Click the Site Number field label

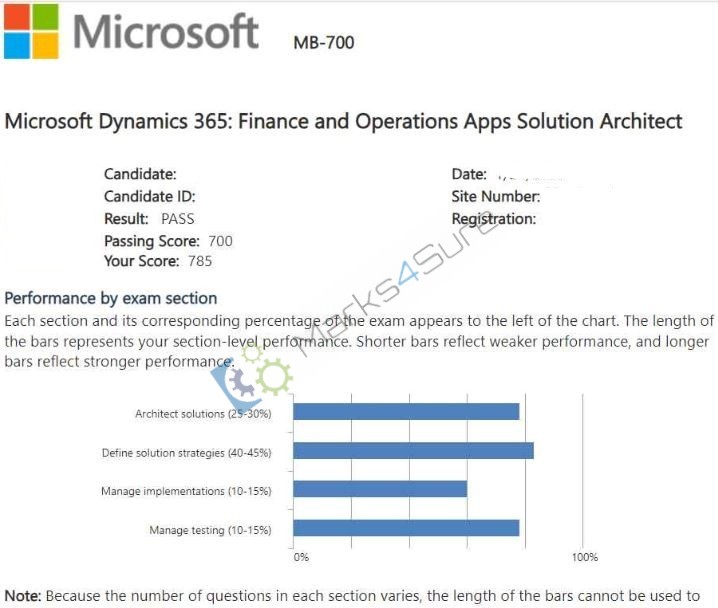tap(496, 196)
